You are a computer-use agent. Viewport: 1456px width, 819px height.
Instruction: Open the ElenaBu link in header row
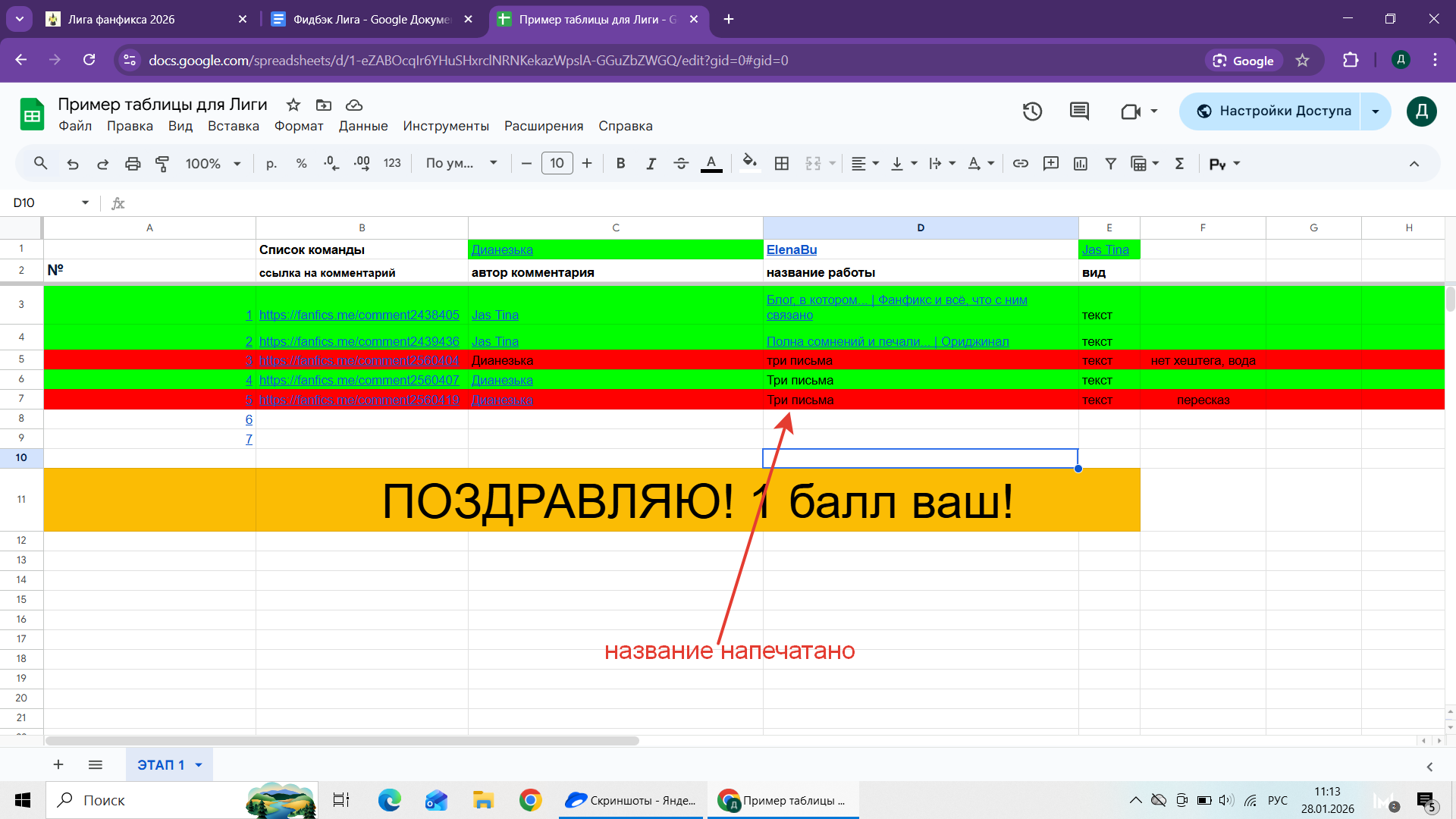click(x=792, y=249)
